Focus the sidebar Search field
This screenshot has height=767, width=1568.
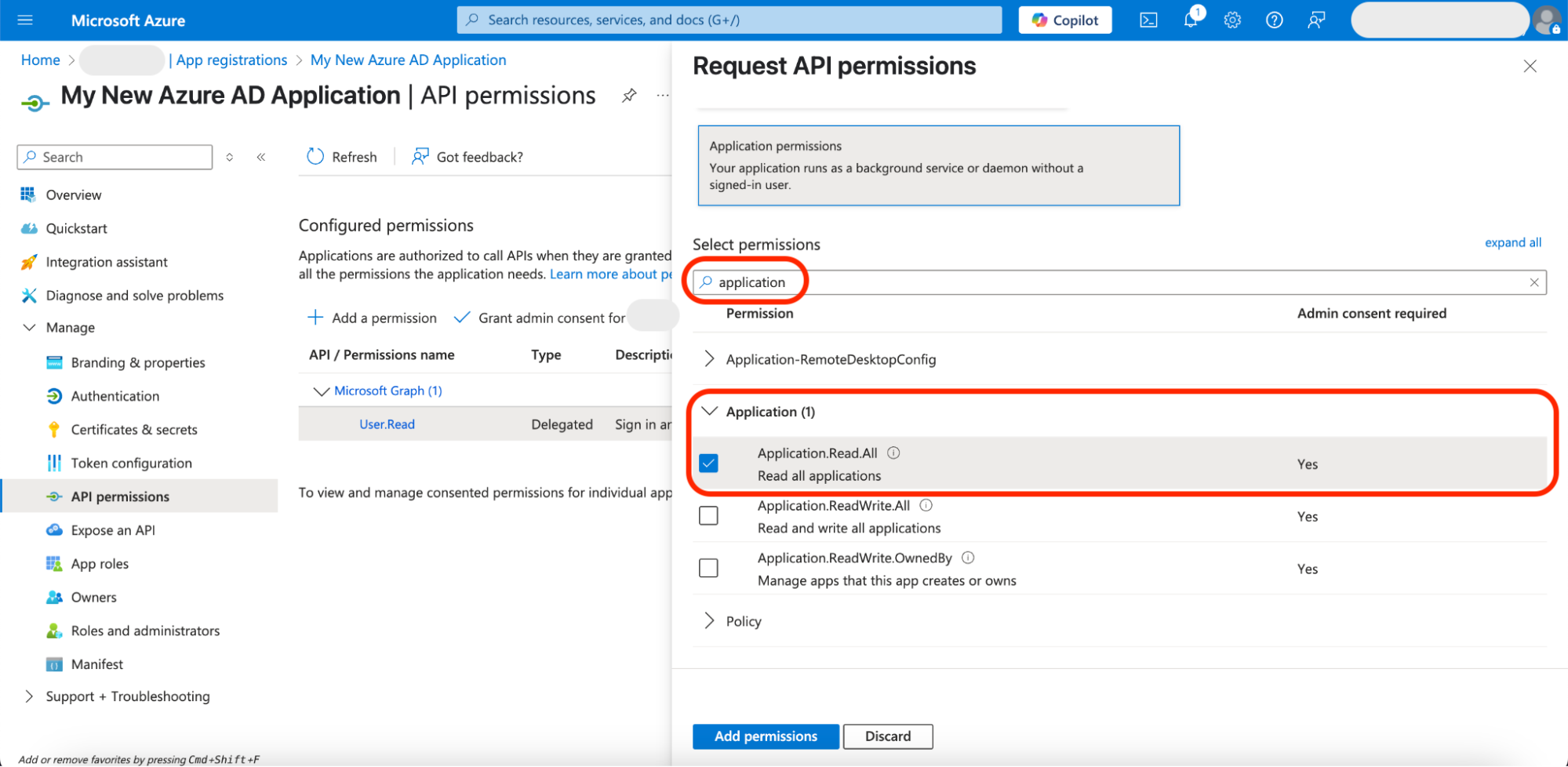(115, 157)
